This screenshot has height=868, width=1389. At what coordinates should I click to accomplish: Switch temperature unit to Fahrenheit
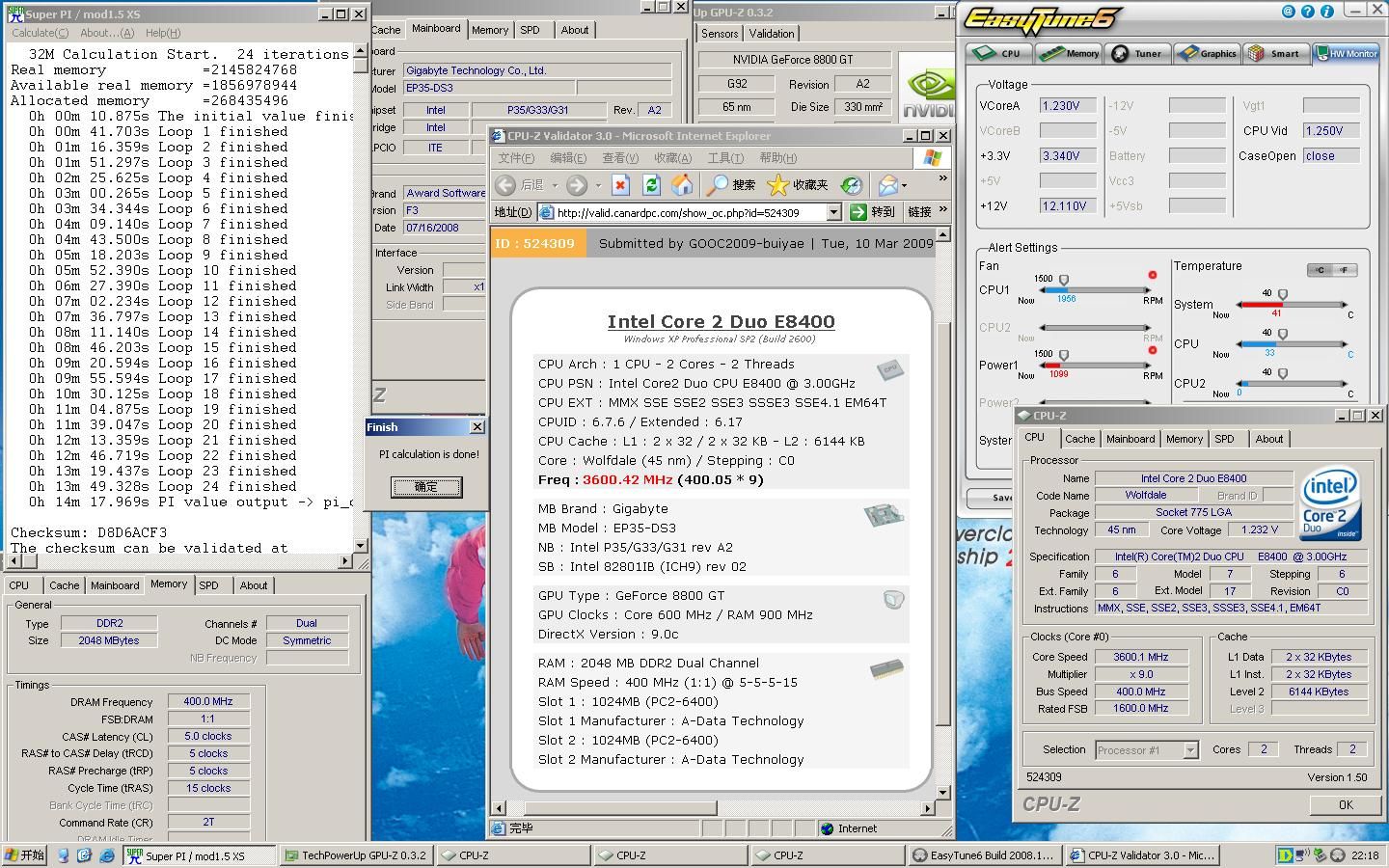tap(1345, 270)
